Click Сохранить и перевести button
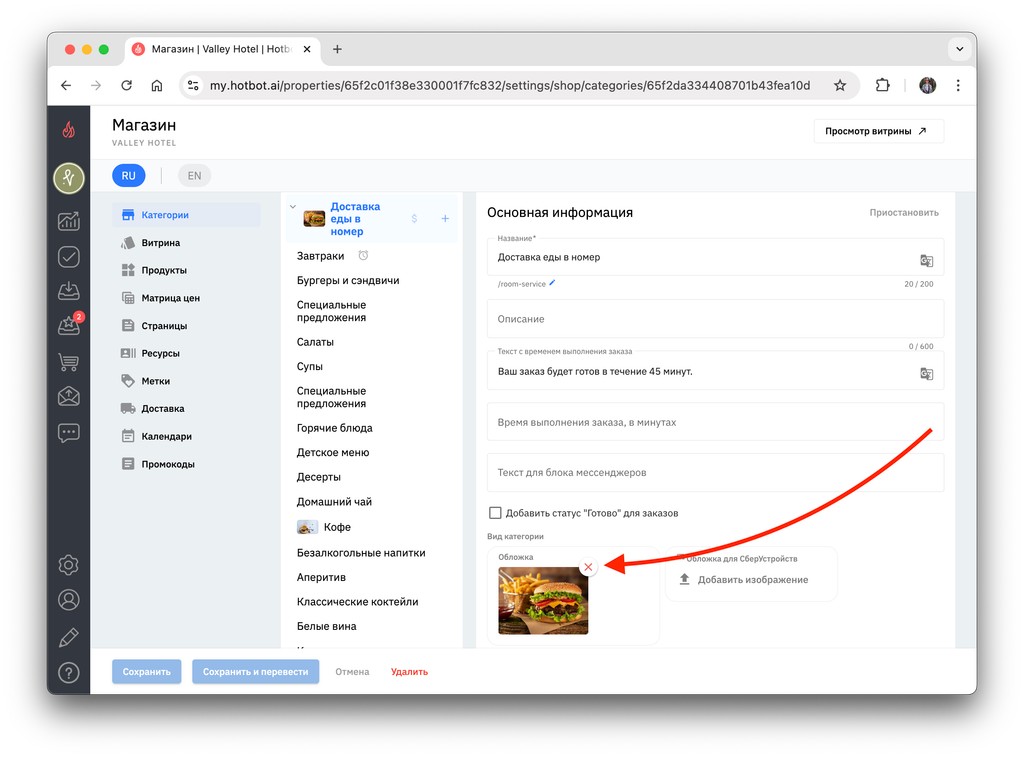This screenshot has height=757, width=1024. point(255,671)
